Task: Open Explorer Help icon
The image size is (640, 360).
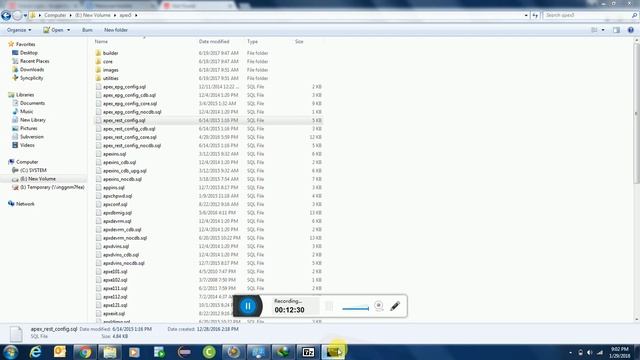Action: coord(631,30)
